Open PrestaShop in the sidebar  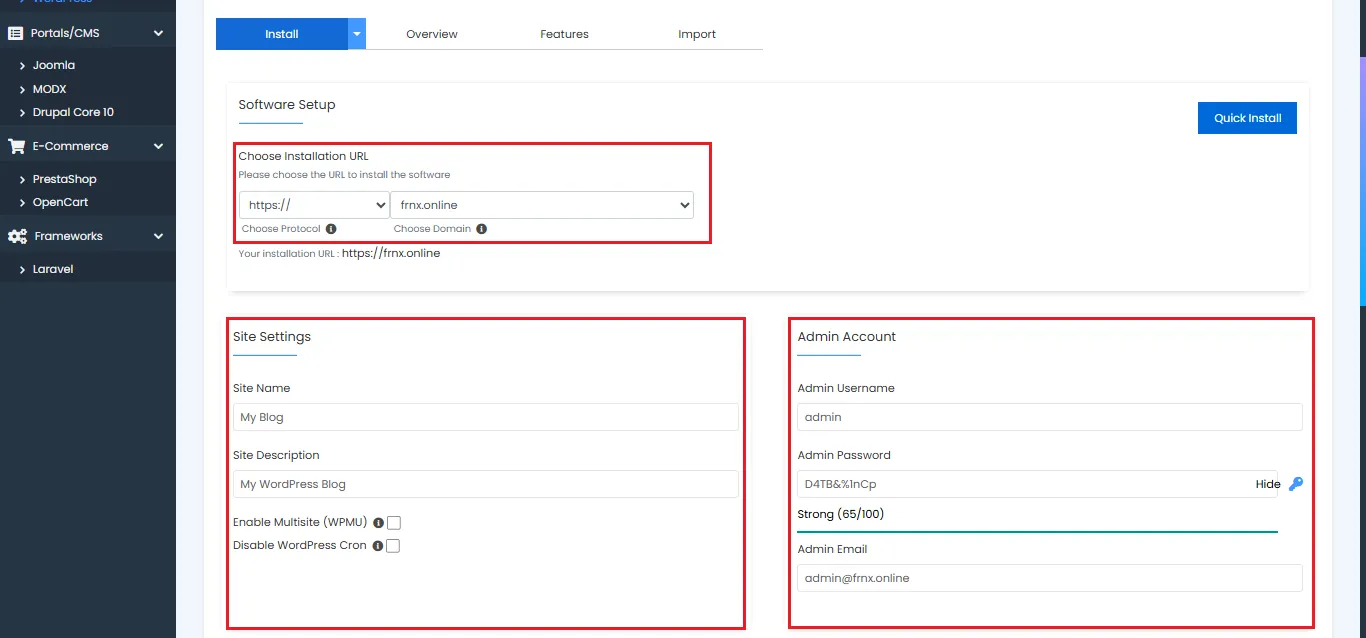click(x=64, y=179)
